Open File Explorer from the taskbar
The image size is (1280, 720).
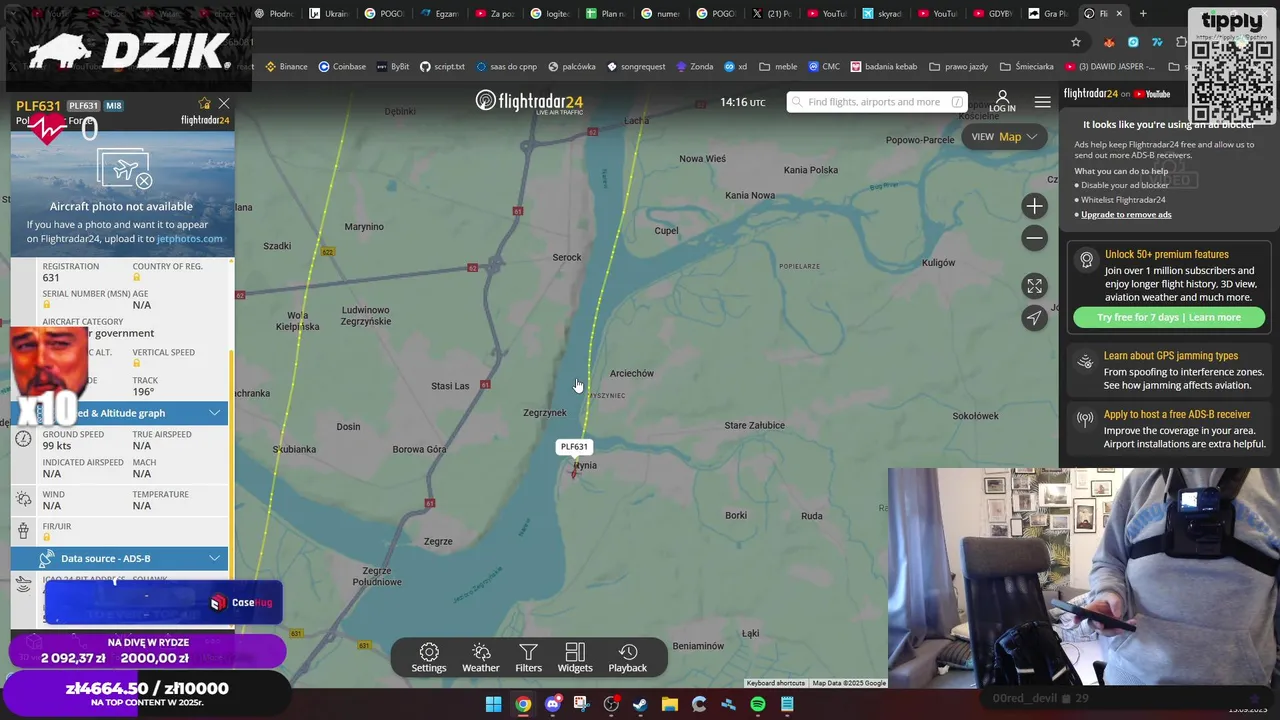[x=669, y=704]
